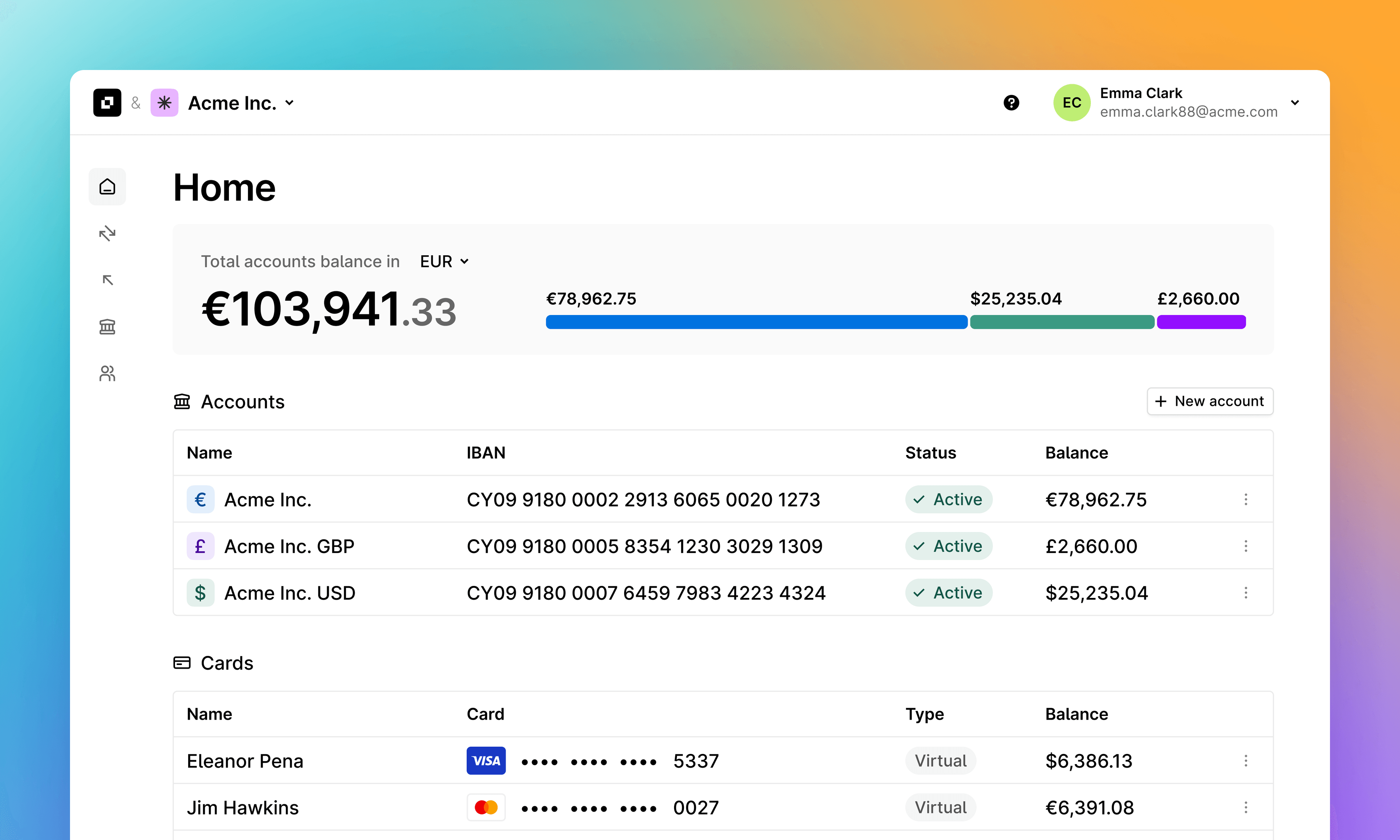The width and height of the screenshot is (1400, 840).
Task: Click the black app logo in the top-left
Action: [x=108, y=102]
